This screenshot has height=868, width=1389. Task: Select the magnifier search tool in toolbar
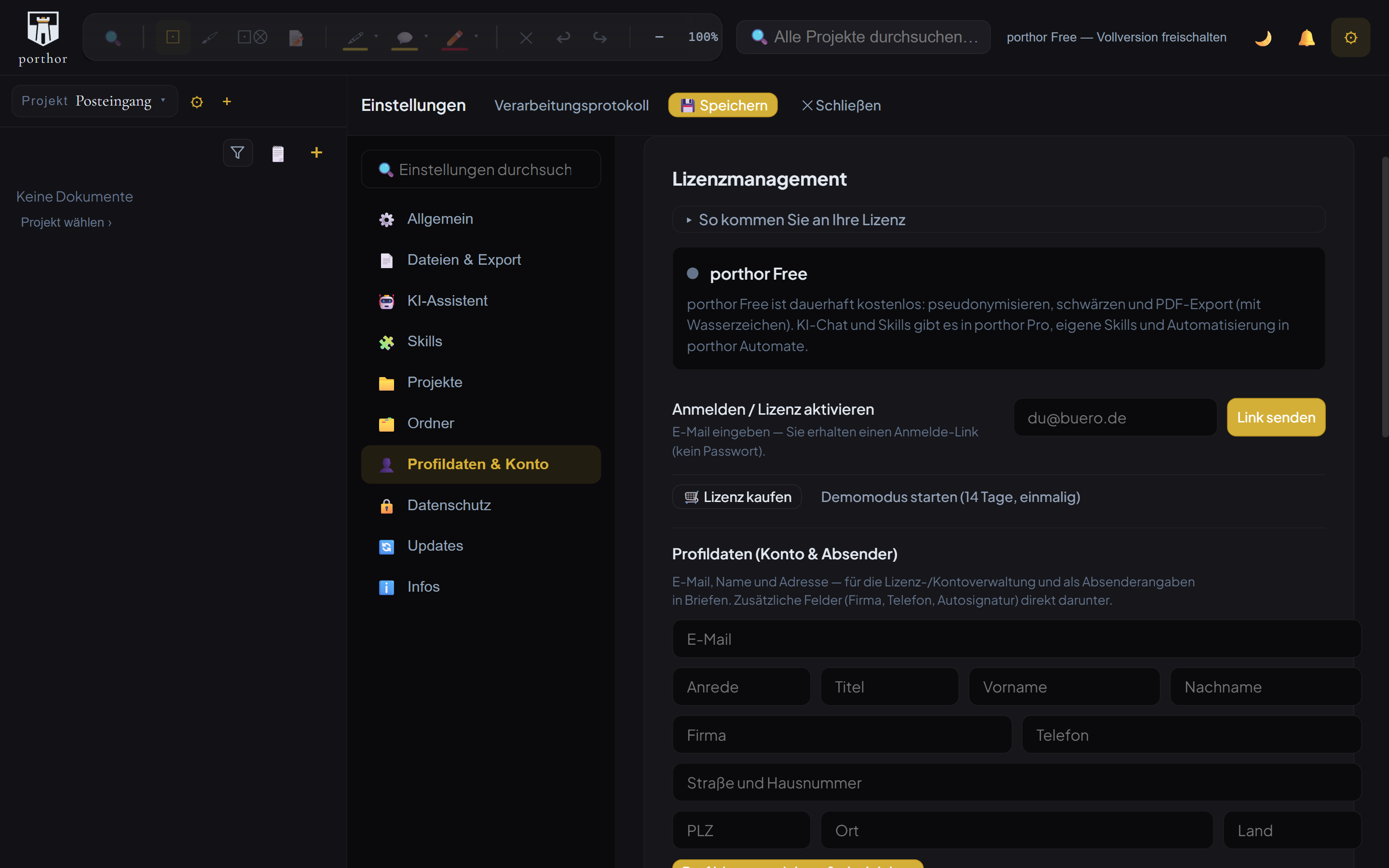112,38
